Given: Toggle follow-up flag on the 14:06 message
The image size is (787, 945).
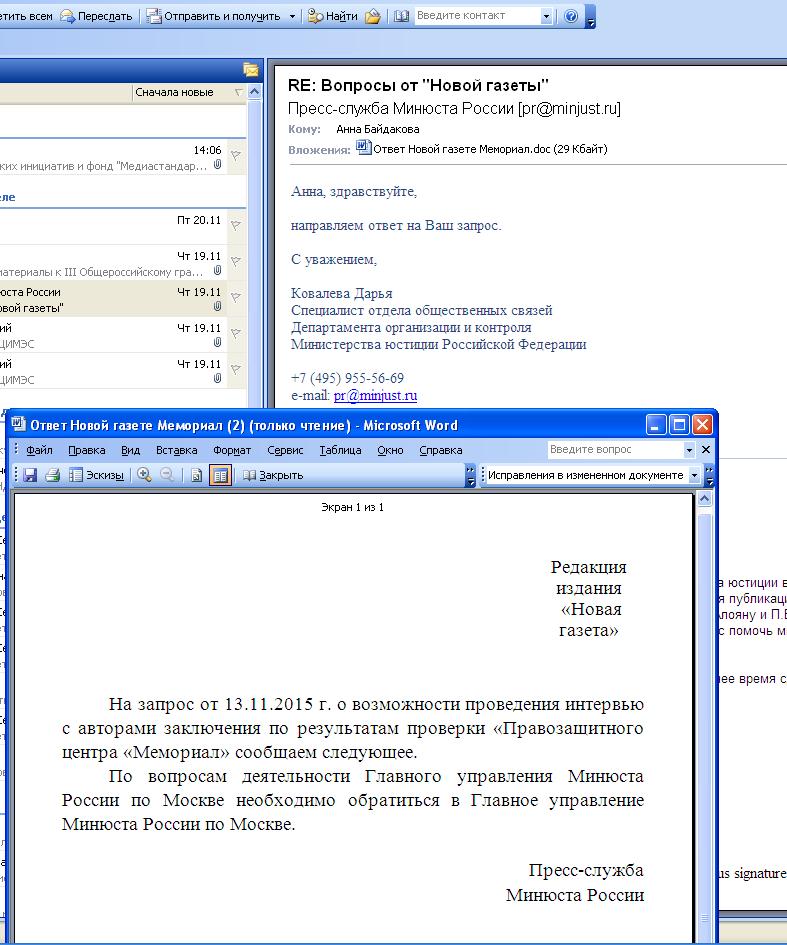Looking at the screenshot, I should tap(236, 156).
